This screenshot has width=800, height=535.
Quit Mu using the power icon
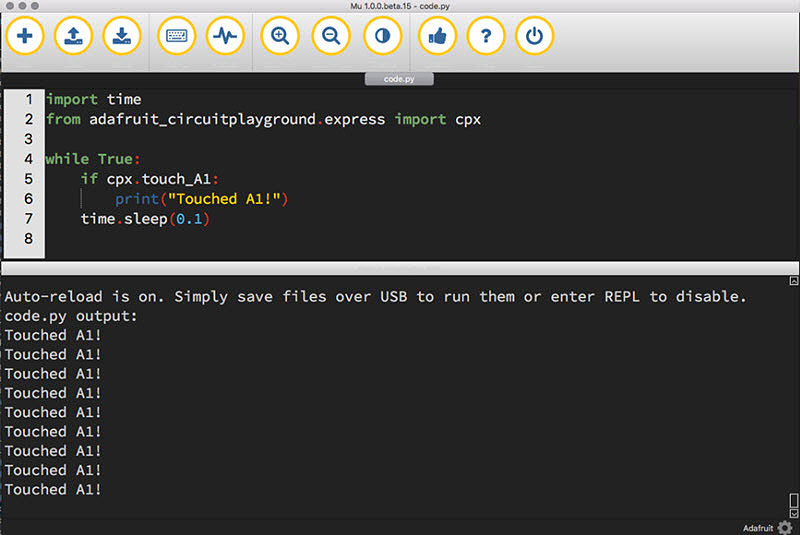[x=534, y=36]
